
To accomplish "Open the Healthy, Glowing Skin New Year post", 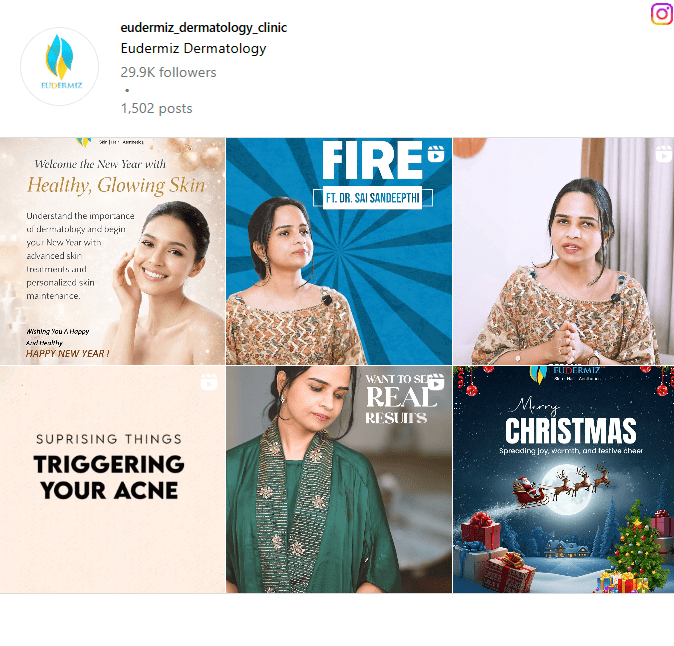I will (x=112, y=251).
